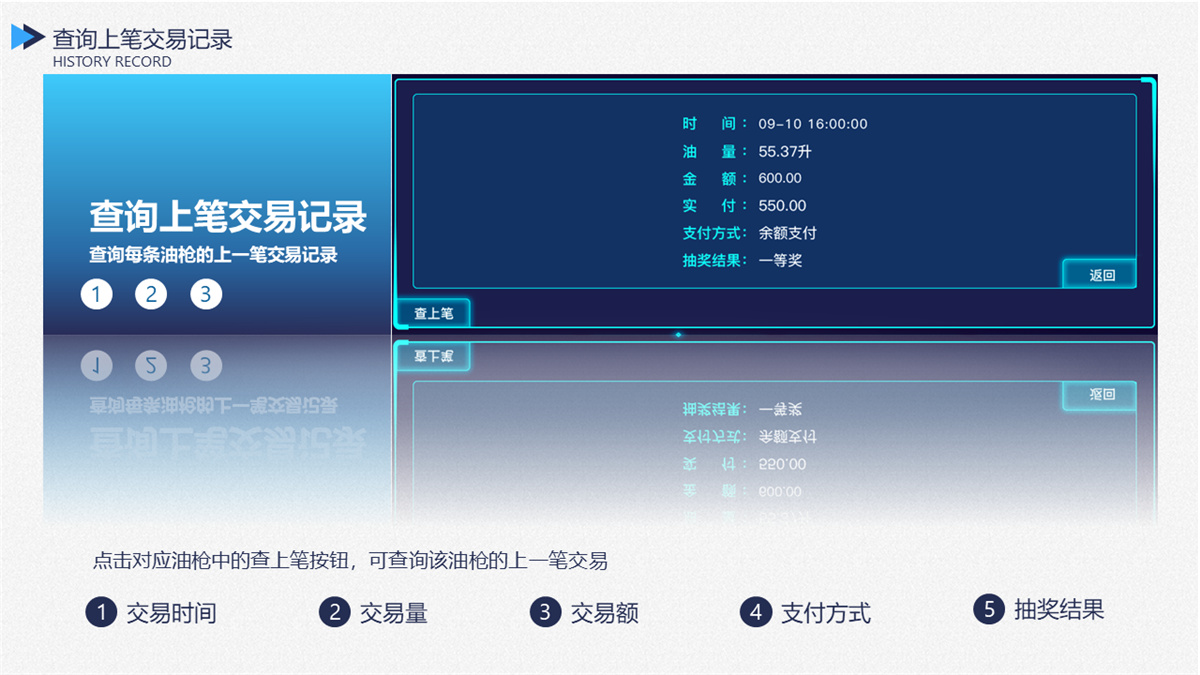This screenshot has width=1200, height=675.
Task: Click the actual payment value 550.00
Action: point(782,206)
